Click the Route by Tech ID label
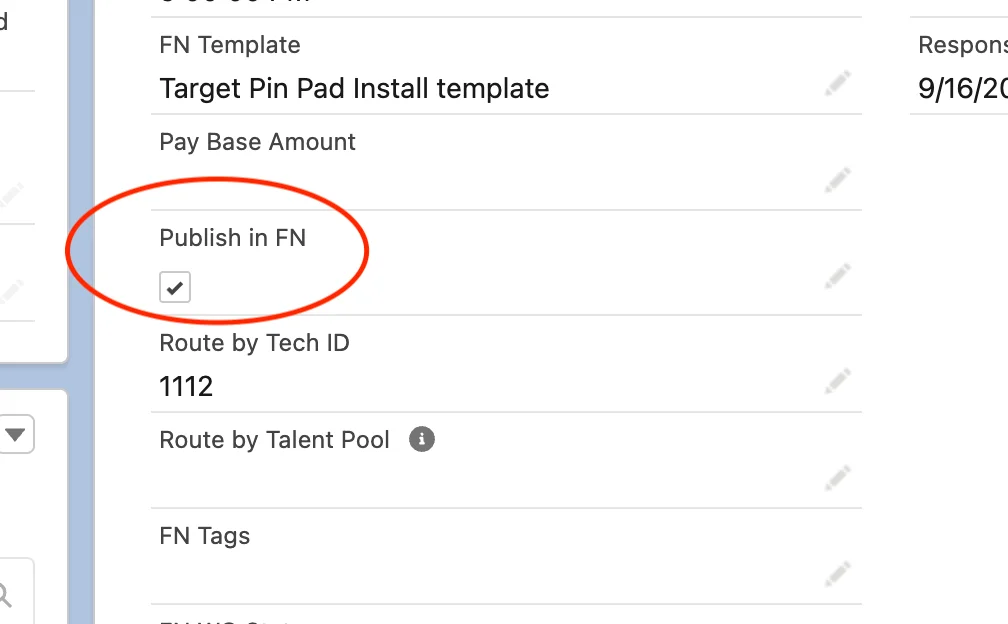The image size is (1008, 624). 254,343
